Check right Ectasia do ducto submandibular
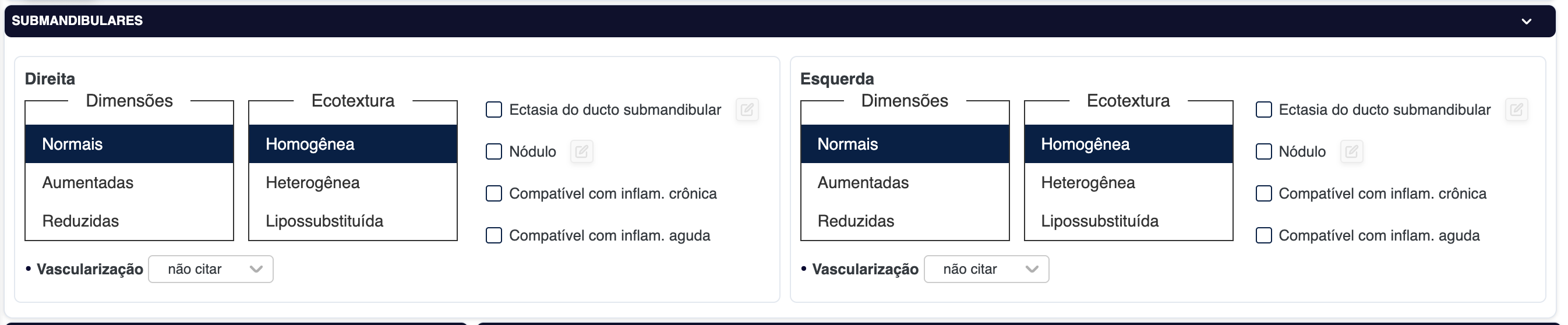Viewport: 1568px width, 325px height. (x=494, y=109)
